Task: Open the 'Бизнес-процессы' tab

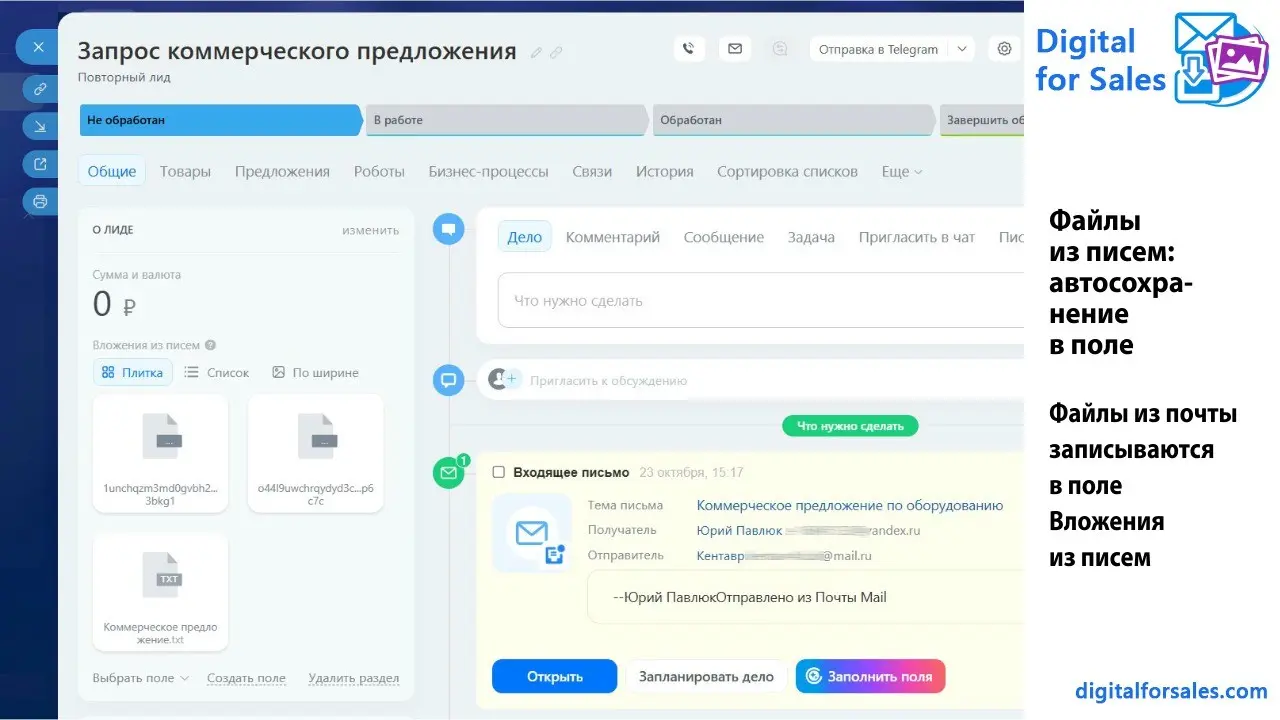Action: (x=488, y=171)
